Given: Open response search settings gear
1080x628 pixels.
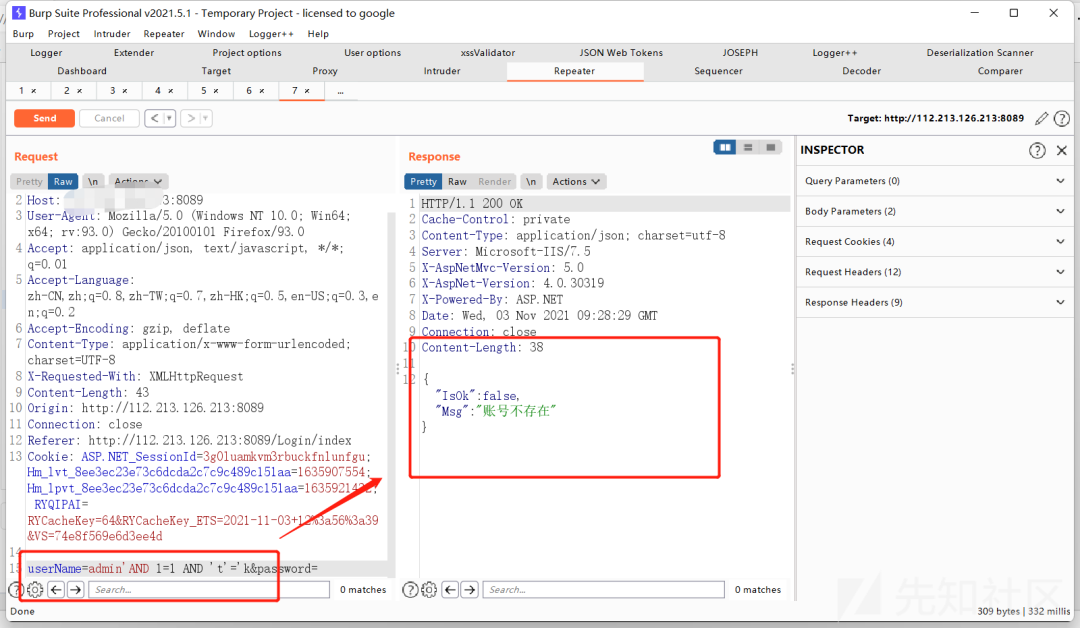Looking at the screenshot, I should click(429, 590).
